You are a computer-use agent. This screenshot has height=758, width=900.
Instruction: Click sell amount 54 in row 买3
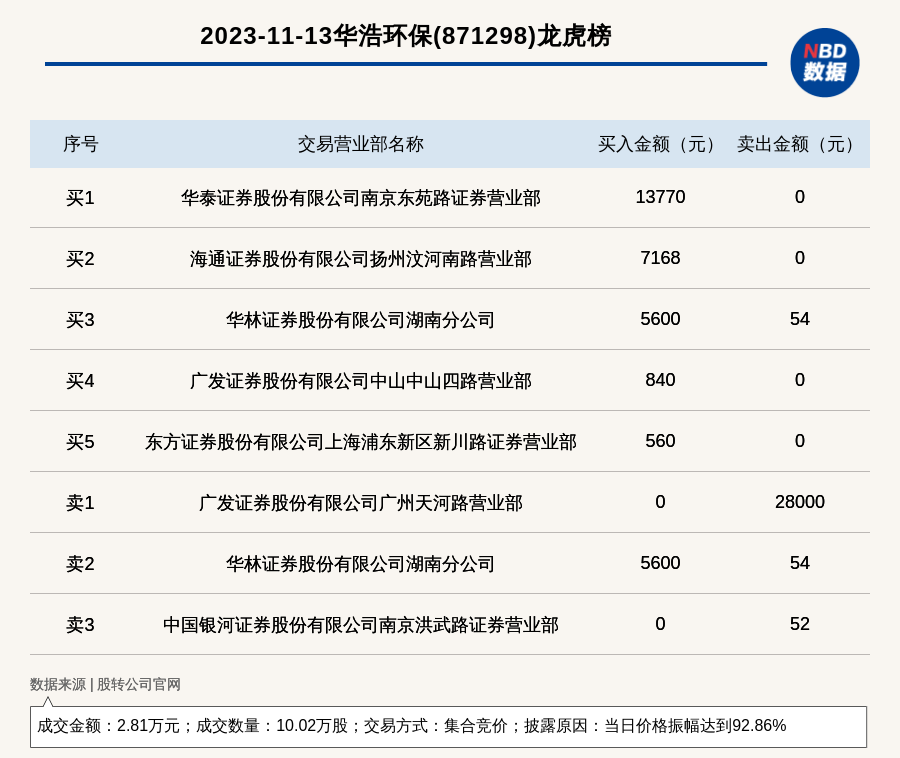point(800,318)
